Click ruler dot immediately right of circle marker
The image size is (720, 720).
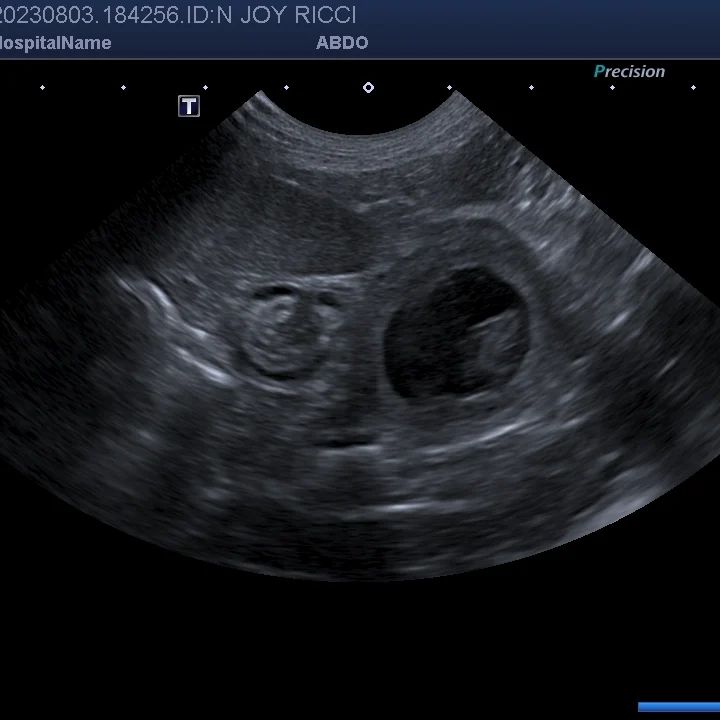pos(449,88)
